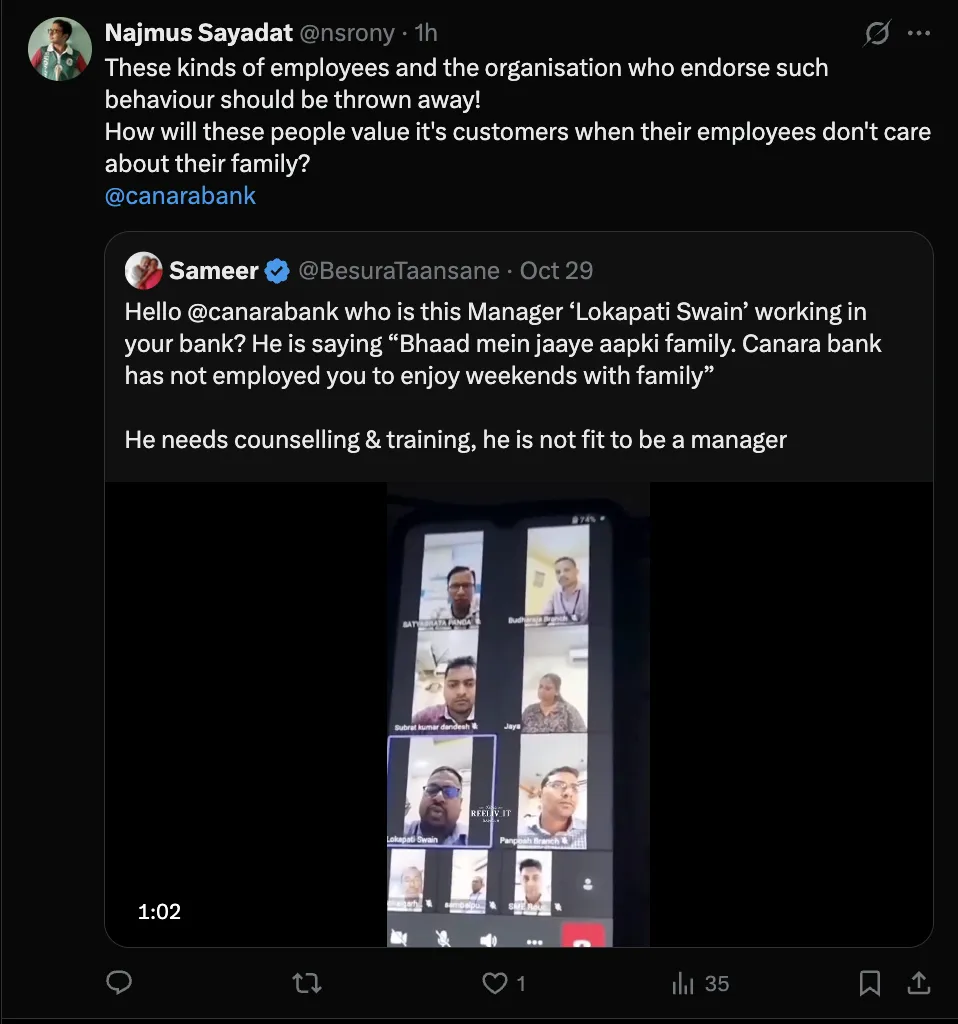Open Najmus Sayadat's profile avatar
The width and height of the screenshot is (958, 1024).
(x=60, y=49)
